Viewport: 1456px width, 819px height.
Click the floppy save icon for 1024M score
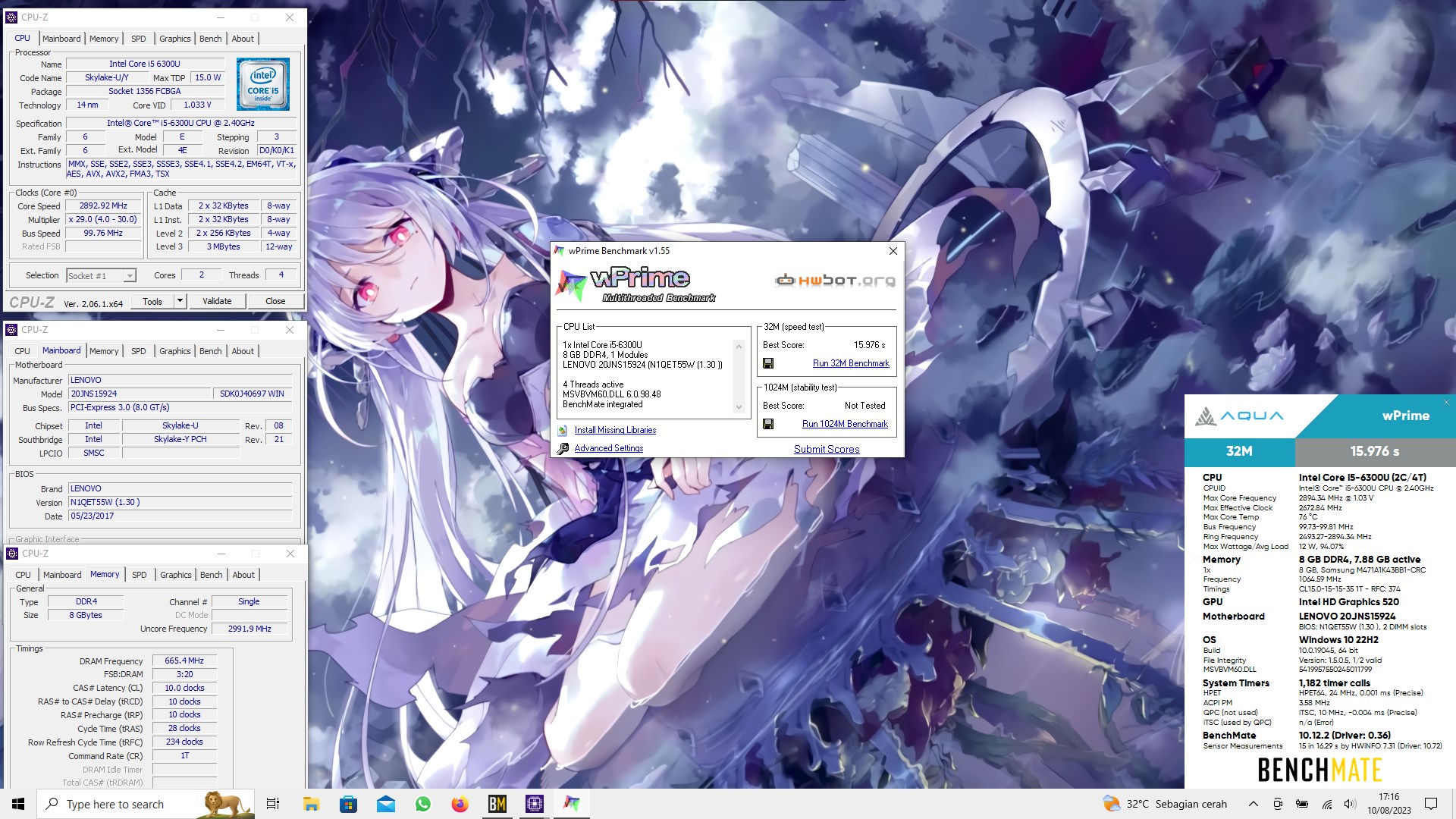[768, 424]
